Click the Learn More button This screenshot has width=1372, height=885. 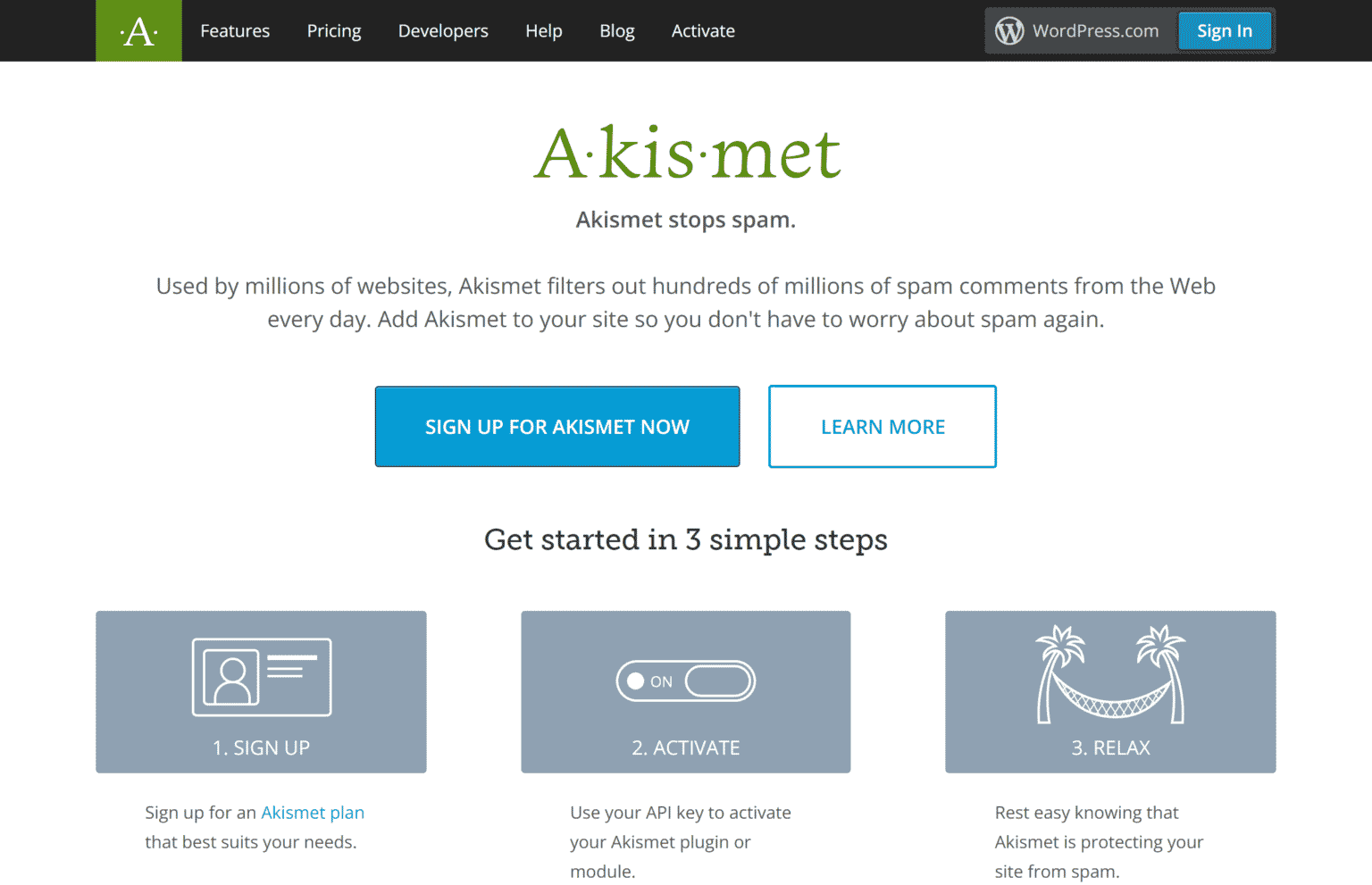click(883, 426)
